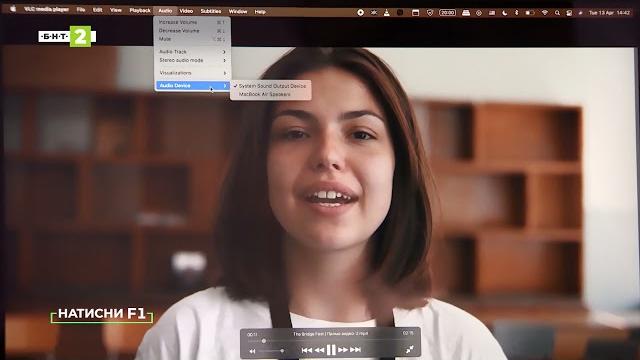Expand the Audio Track submenu
640x360 pixels.
[x=192, y=52]
